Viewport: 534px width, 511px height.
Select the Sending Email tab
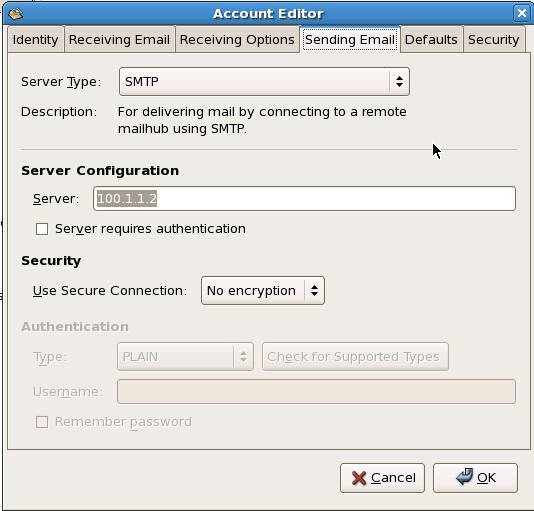(x=350, y=40)
